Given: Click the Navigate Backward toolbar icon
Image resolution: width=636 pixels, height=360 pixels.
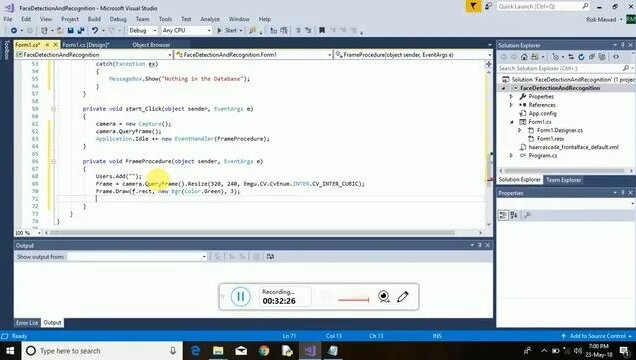Looking at the screenshot, I should [14, 30].
